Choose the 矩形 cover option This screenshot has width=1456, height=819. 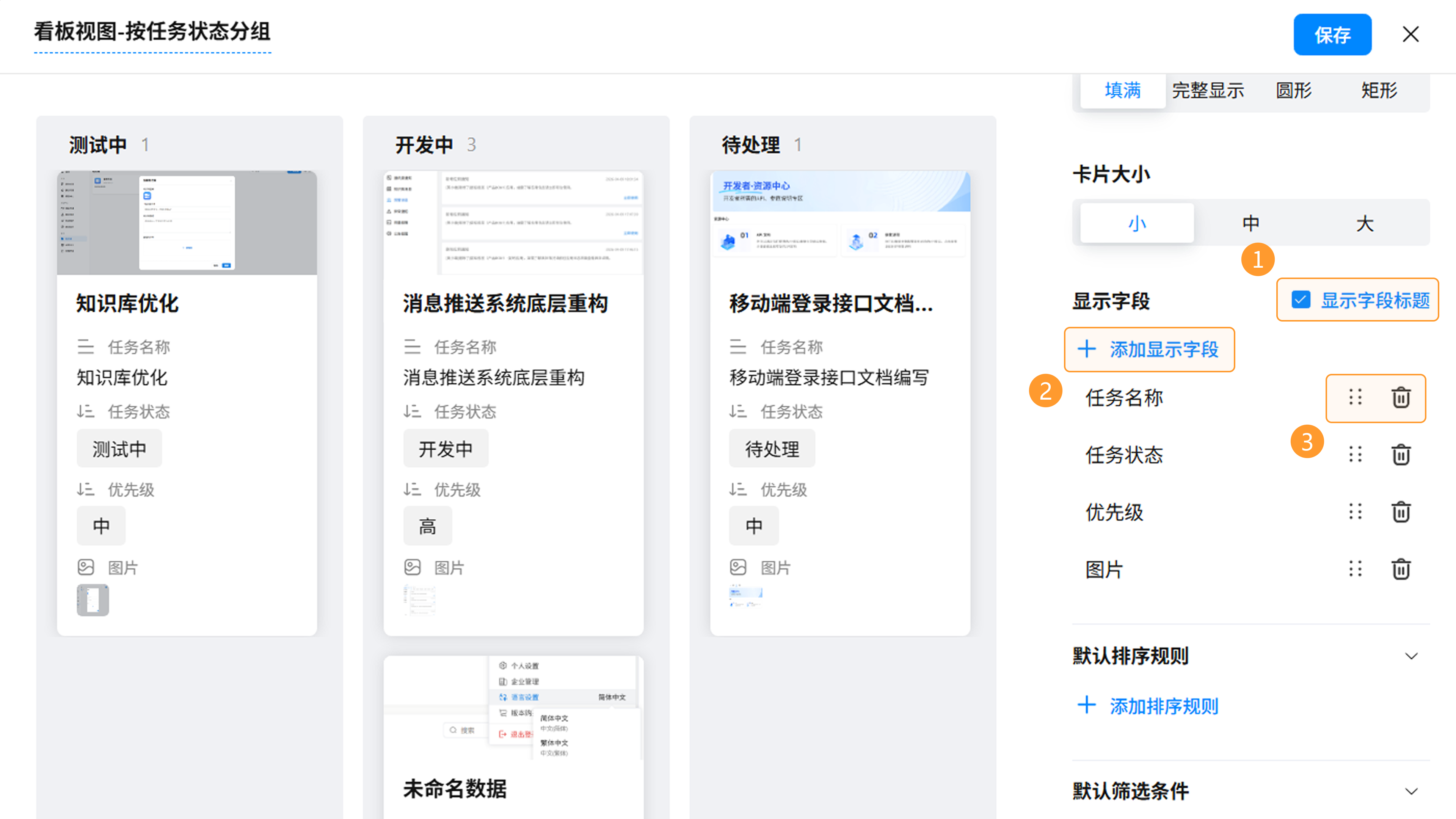point(1379,91)
